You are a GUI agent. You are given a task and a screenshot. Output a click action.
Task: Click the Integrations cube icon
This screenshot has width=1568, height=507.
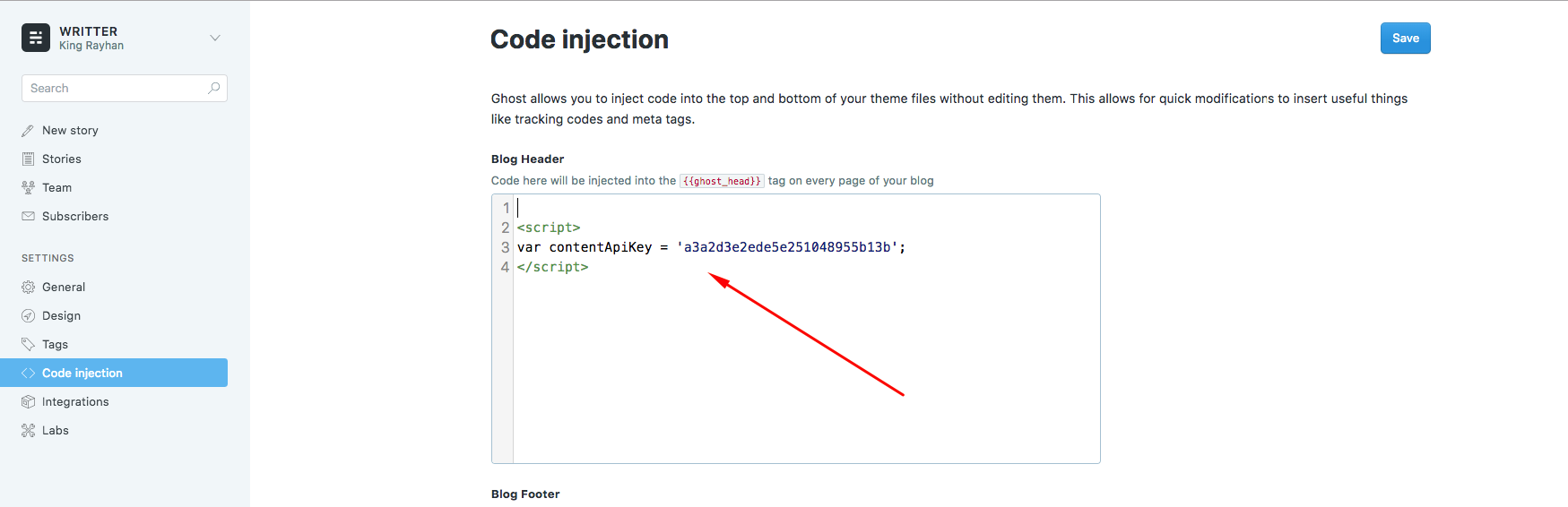click(28, 401)
